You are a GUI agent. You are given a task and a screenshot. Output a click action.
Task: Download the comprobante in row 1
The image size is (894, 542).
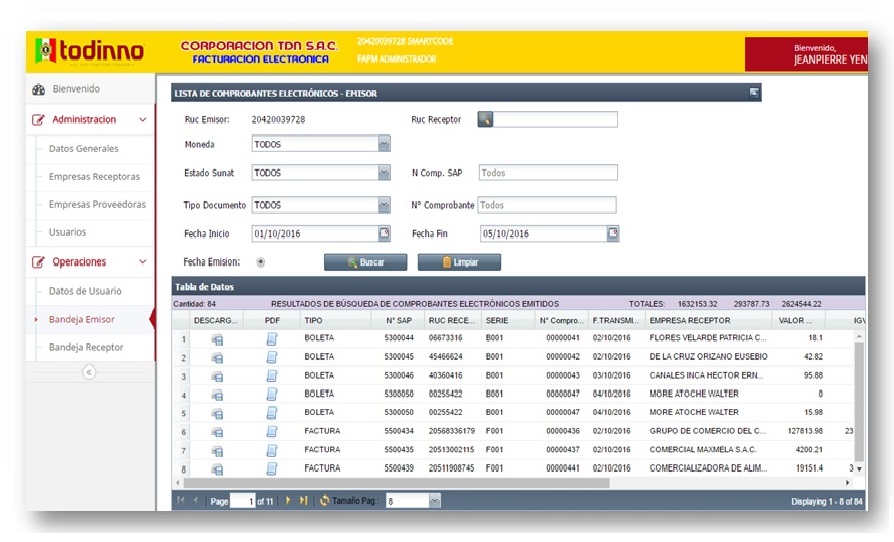tap(217, 339)
